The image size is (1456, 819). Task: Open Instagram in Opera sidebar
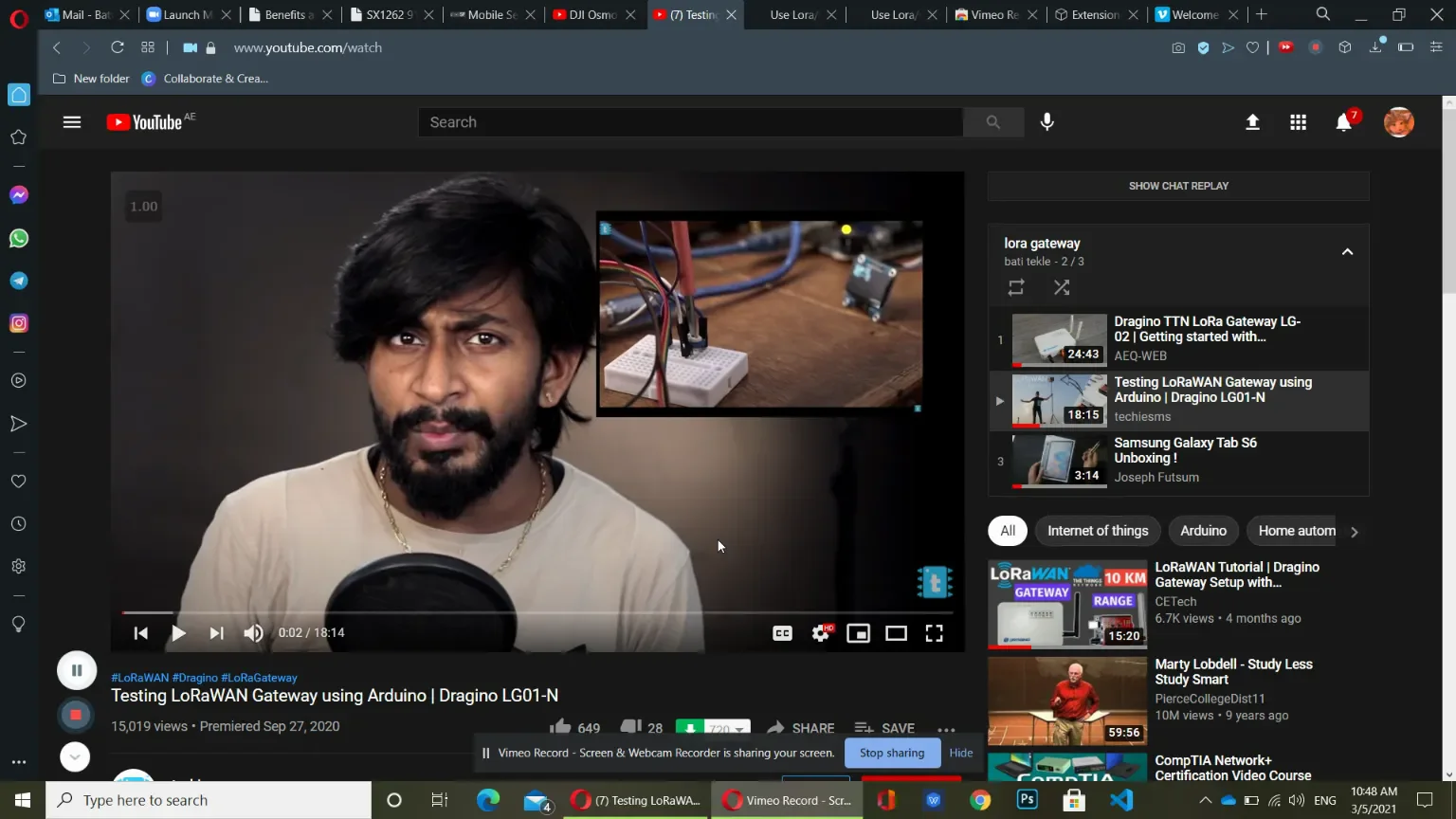[19, 323]
